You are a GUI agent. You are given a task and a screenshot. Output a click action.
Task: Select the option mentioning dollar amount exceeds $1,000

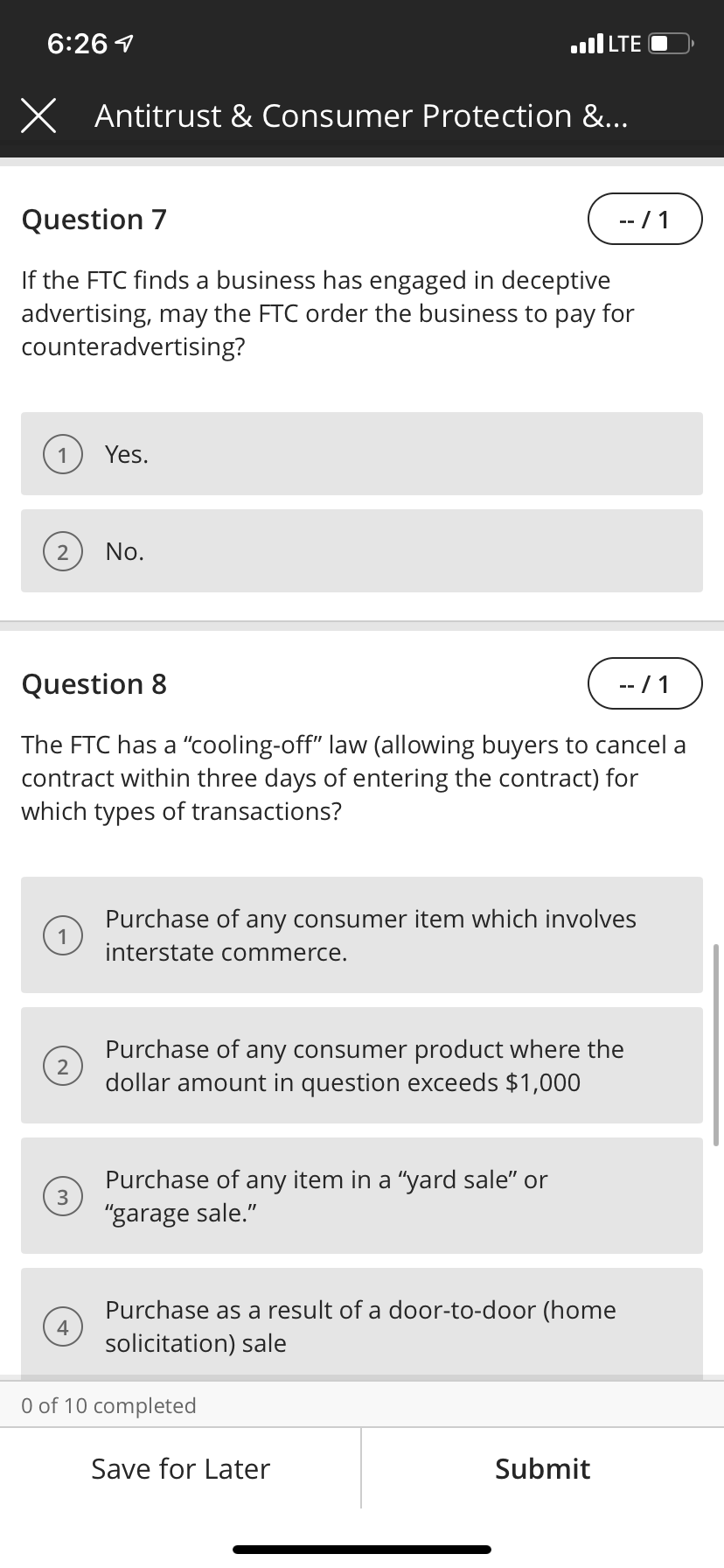(x=361, y=1065)
